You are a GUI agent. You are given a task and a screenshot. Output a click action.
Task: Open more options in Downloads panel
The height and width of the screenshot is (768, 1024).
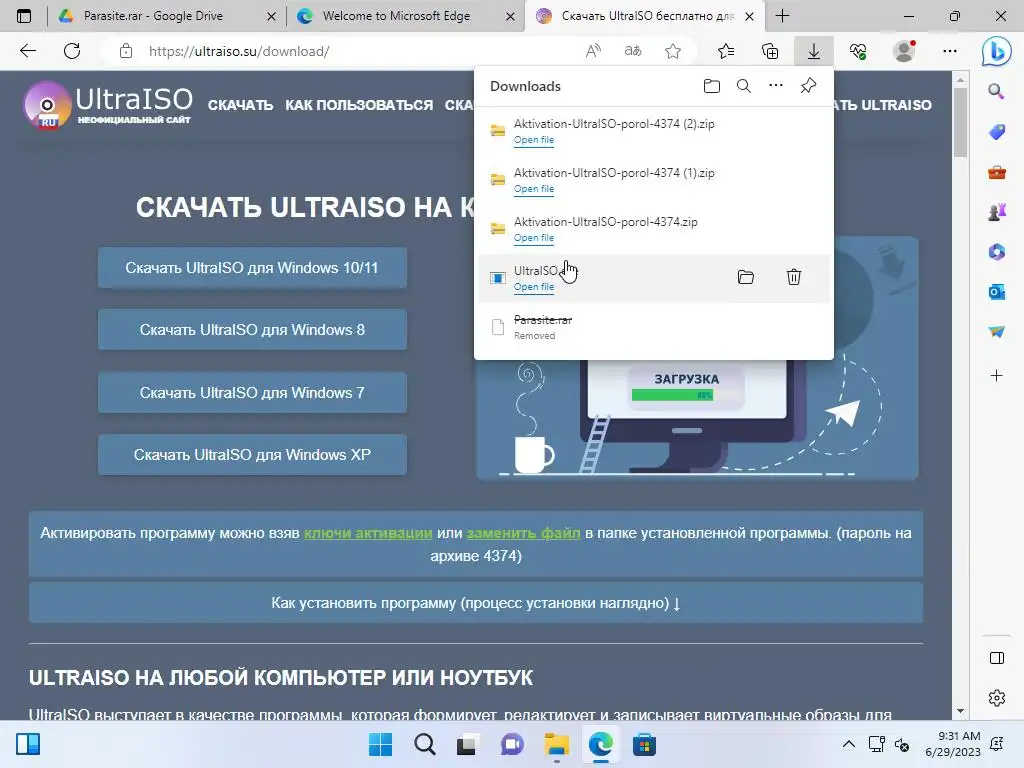tap(775, 86)
